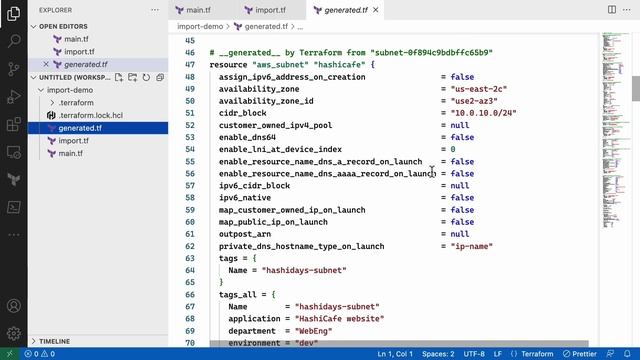The image size is (640, 360).
Task: Go to line via Ln 1, Col 1
Action: coord(395,354)
